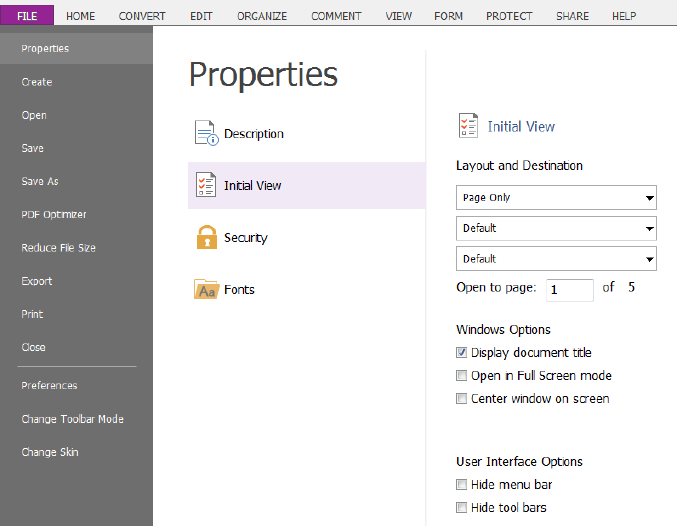Expand the second Default dropdown
The image size is (677, 526).
(556, 228)
